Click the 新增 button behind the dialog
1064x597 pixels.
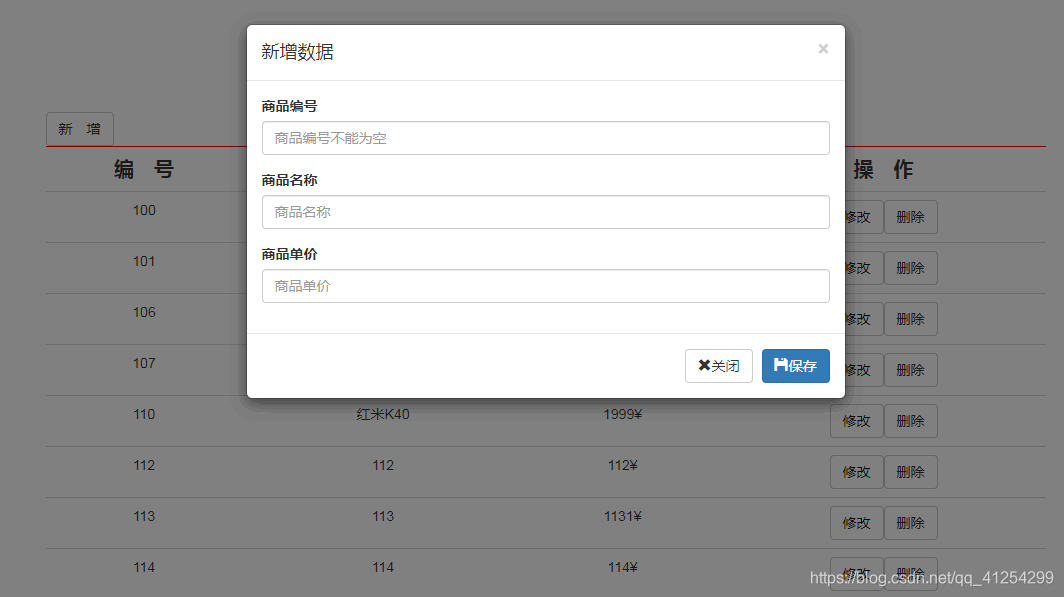click(x=79, y=129)
